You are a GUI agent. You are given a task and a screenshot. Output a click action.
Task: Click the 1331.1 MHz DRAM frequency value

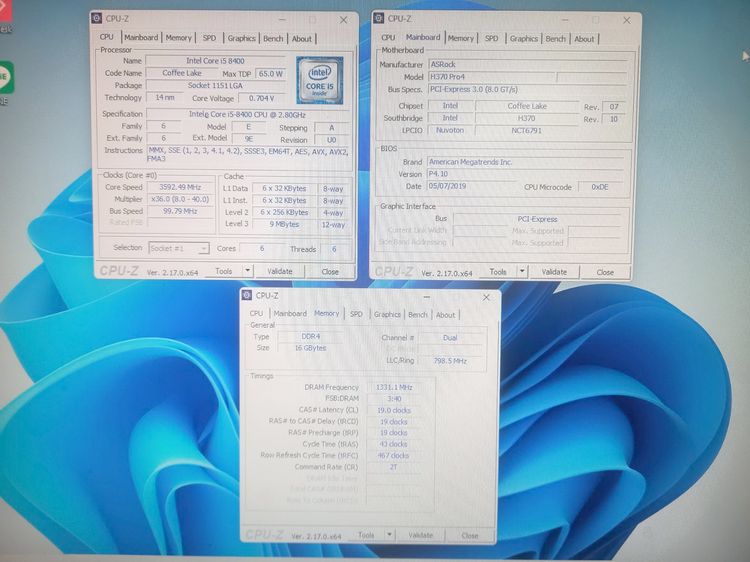click(394, 387)
